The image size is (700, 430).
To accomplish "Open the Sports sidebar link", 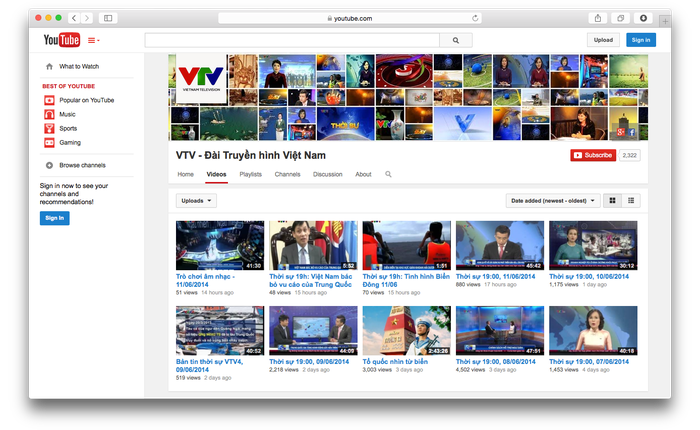I will 68,129.
